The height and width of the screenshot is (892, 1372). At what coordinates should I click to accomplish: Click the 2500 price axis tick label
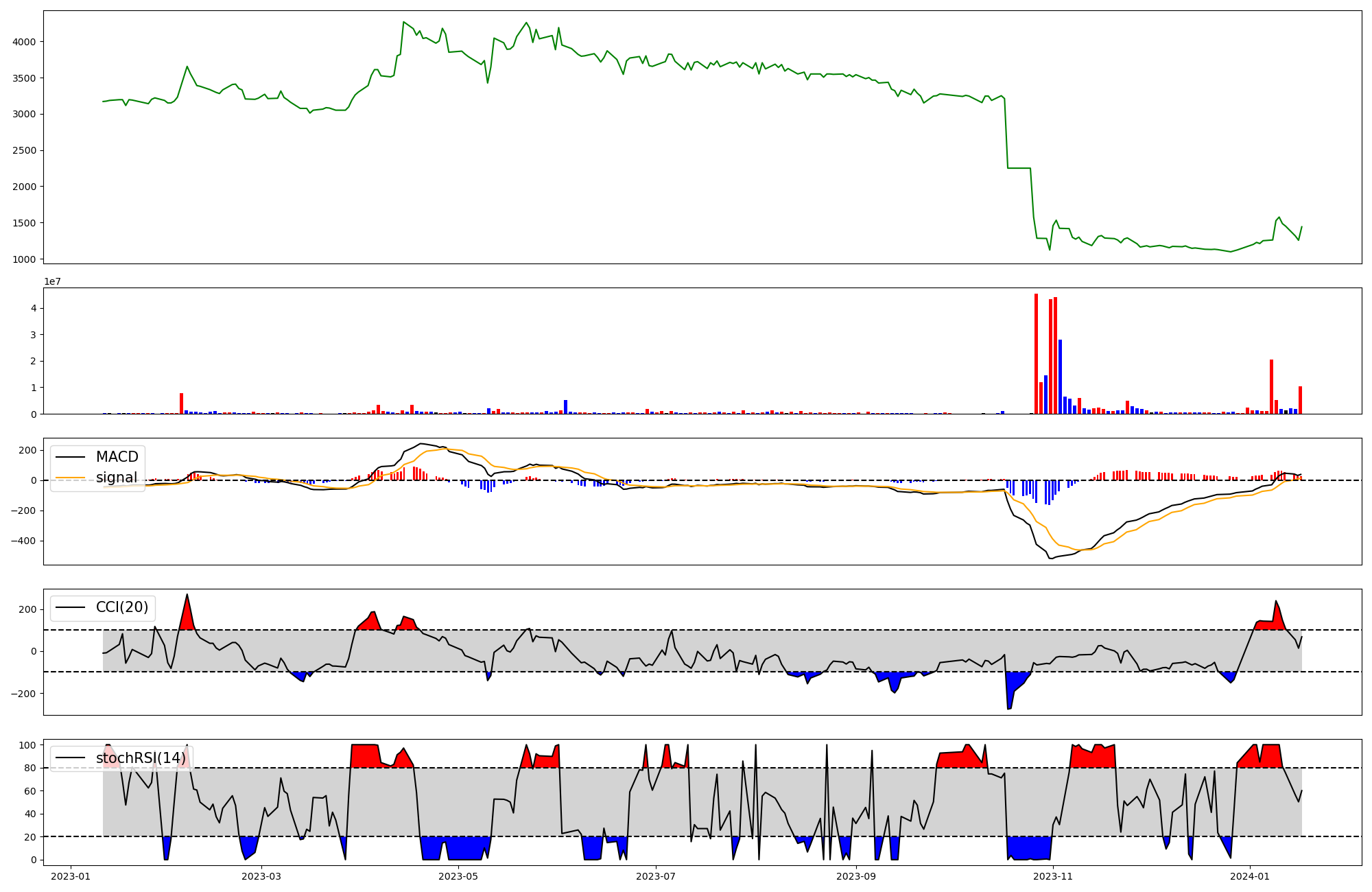coord(25,150)
